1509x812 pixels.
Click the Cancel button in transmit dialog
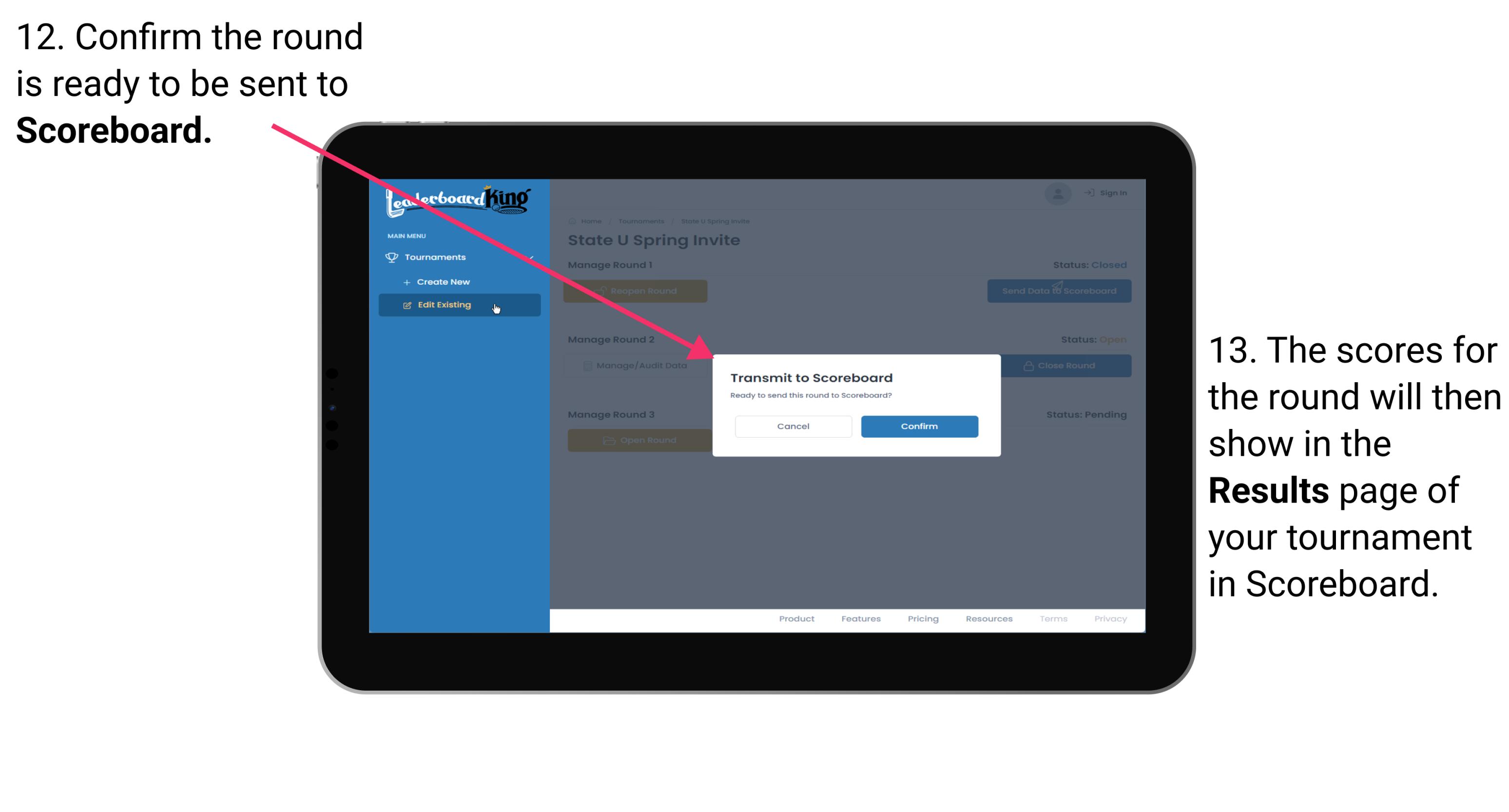[793, 425]
